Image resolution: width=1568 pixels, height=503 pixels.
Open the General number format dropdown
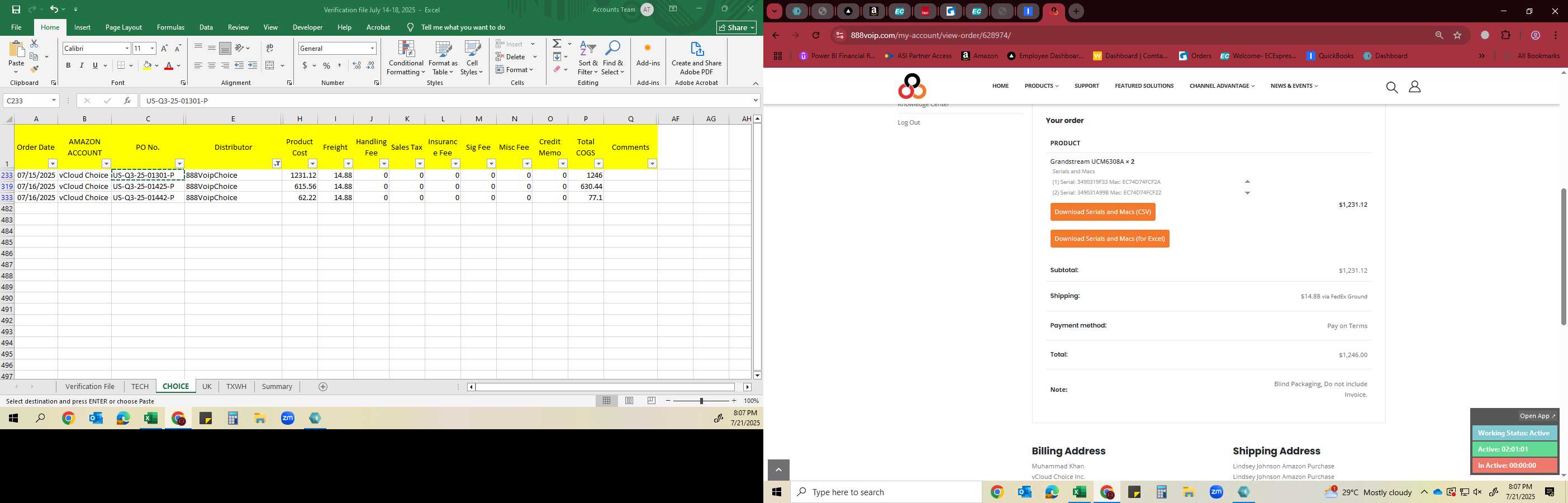tap(372, 48)
